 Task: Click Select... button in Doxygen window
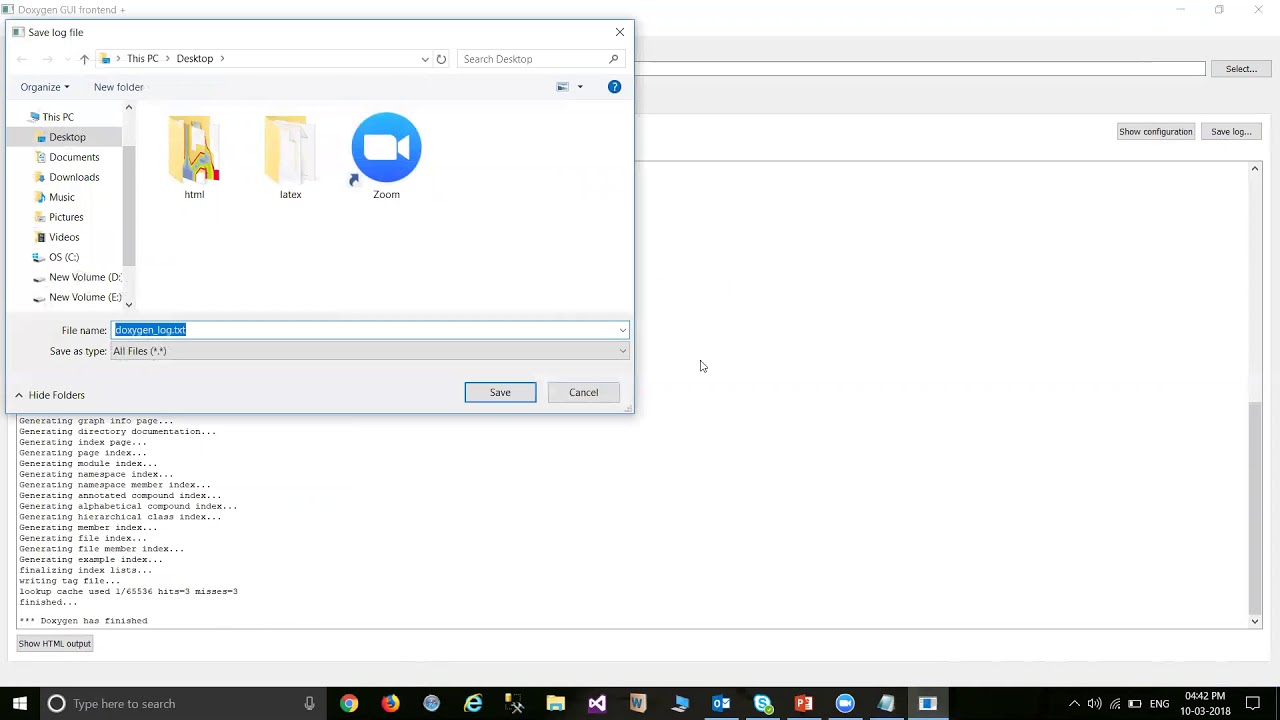click(x=1241, y=69)
